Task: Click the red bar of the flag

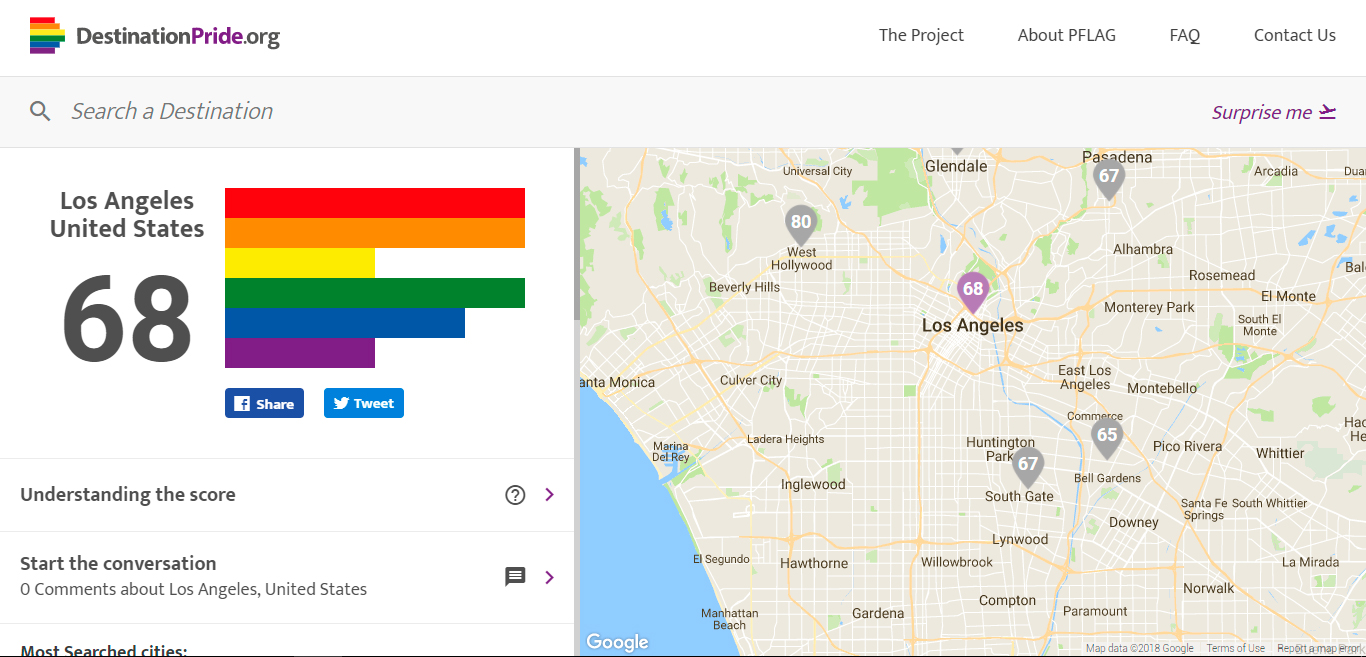Action: (375, 203)
